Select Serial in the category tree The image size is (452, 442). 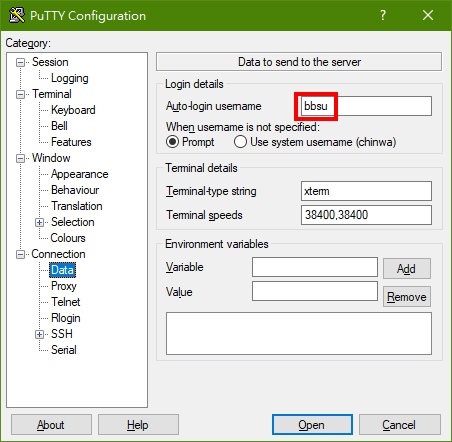click(x=64, y=350)
